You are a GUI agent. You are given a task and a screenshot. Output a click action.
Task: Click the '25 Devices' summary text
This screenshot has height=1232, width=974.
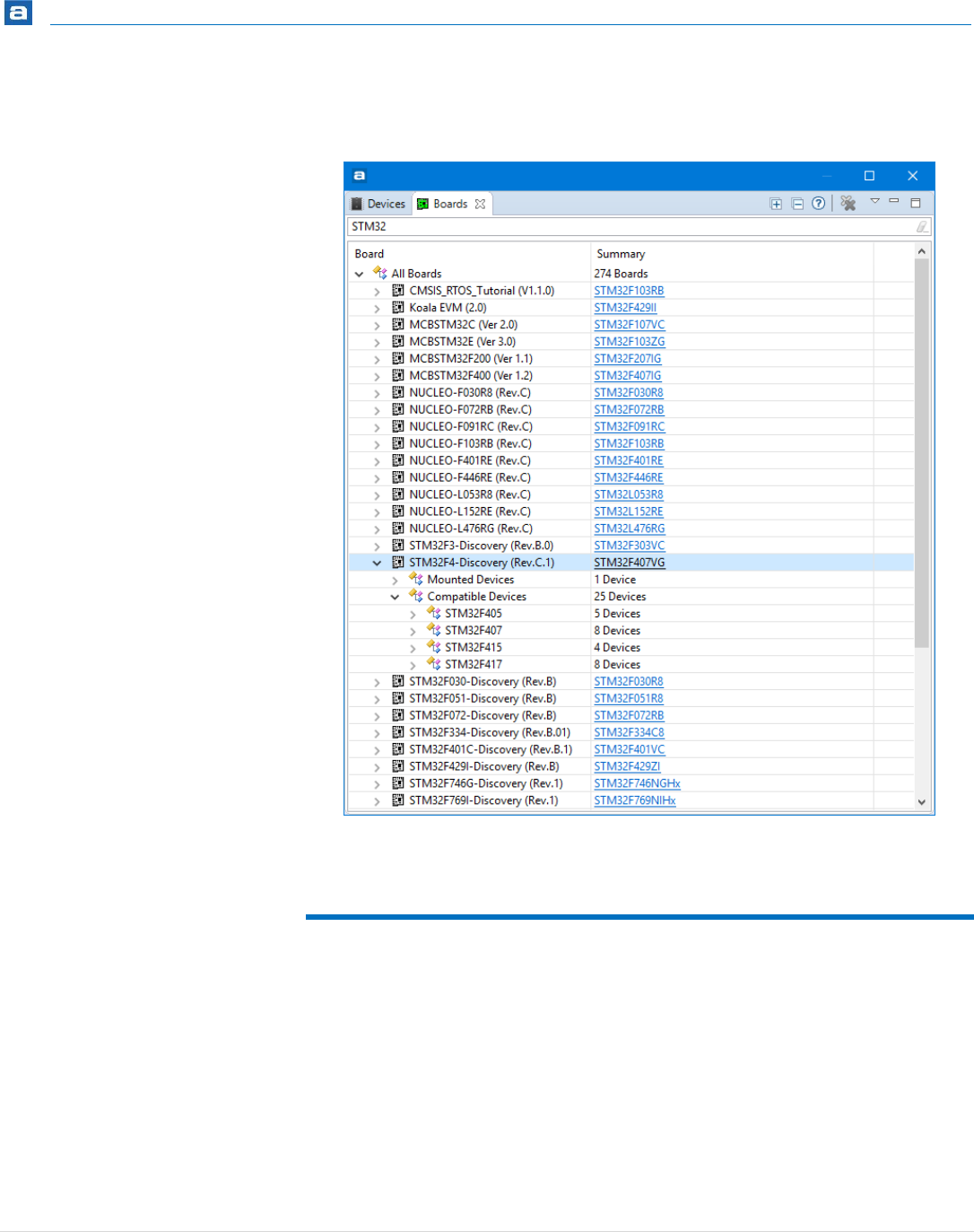point(620,597)
